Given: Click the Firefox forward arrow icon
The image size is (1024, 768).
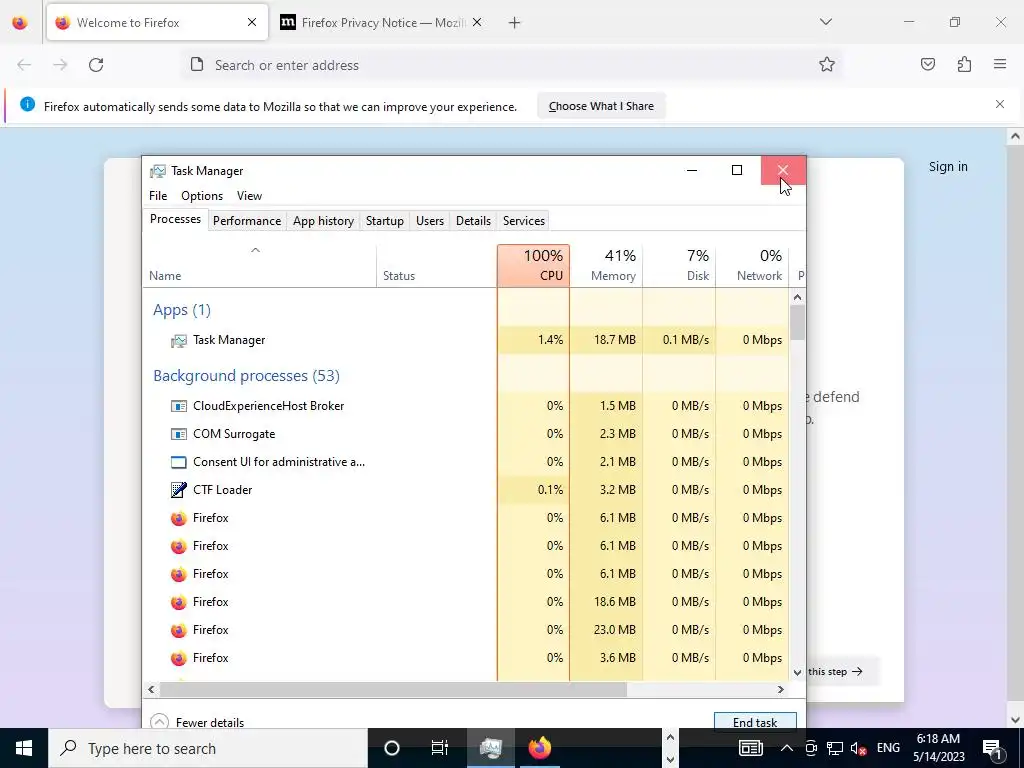Looking at the screenshot, I should 60,65.
